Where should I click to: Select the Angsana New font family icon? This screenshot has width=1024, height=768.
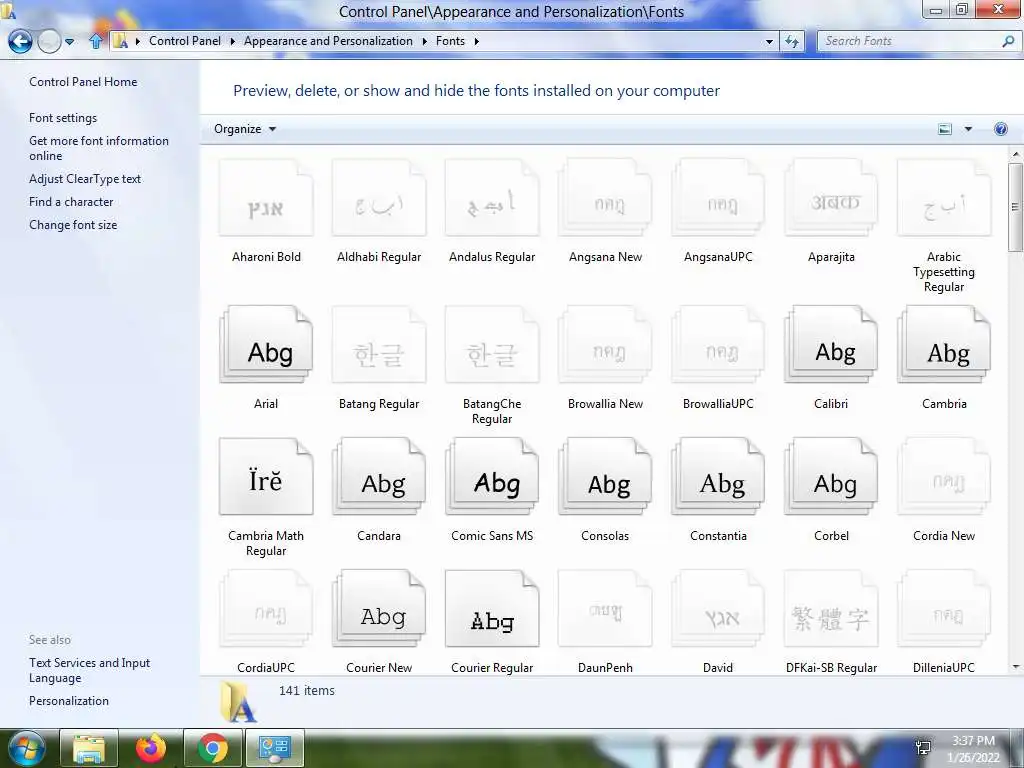point(605,199)
